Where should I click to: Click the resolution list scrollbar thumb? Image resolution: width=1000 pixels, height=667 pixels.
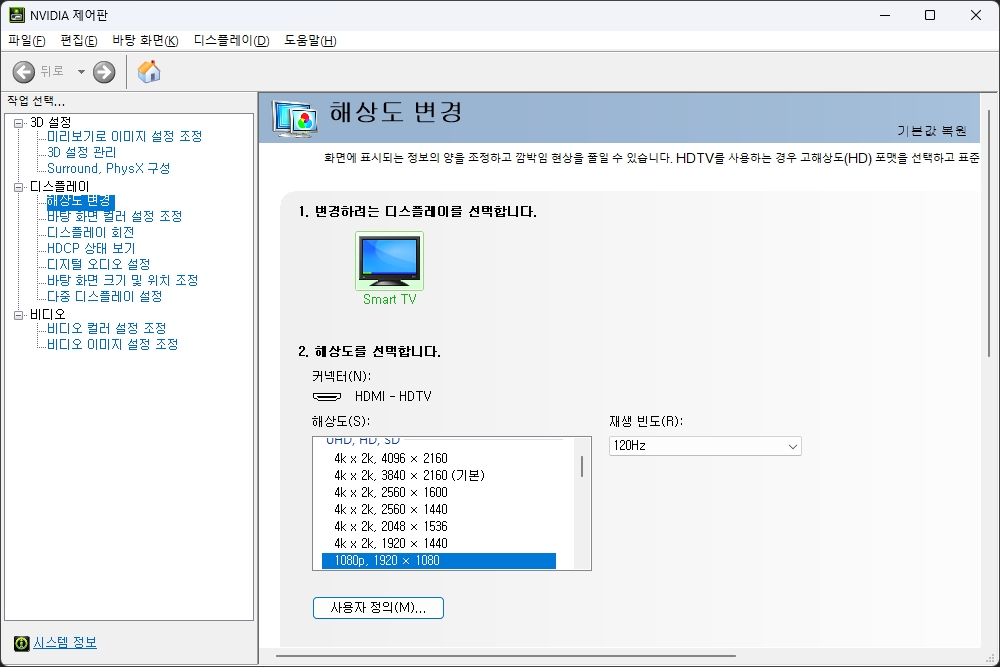click(x=582, y=466)
